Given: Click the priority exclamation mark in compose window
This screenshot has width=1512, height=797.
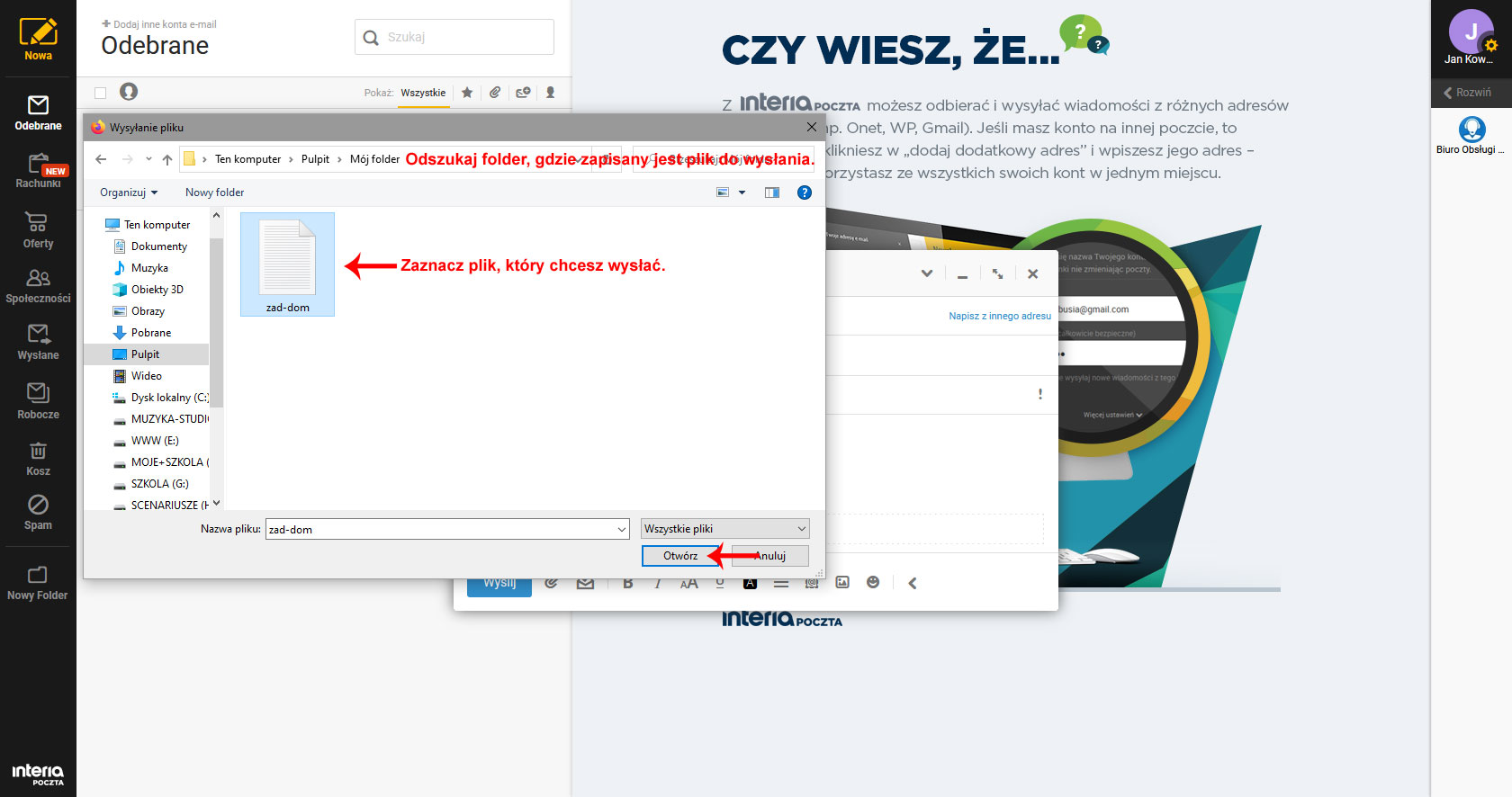Looking at the screenshot, I should tap(1040, 394).
